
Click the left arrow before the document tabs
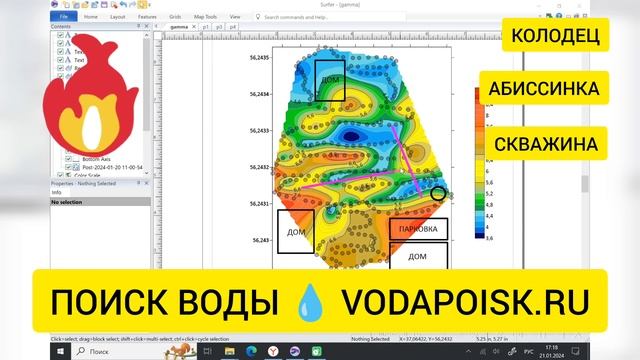click(x=156, y=27)
